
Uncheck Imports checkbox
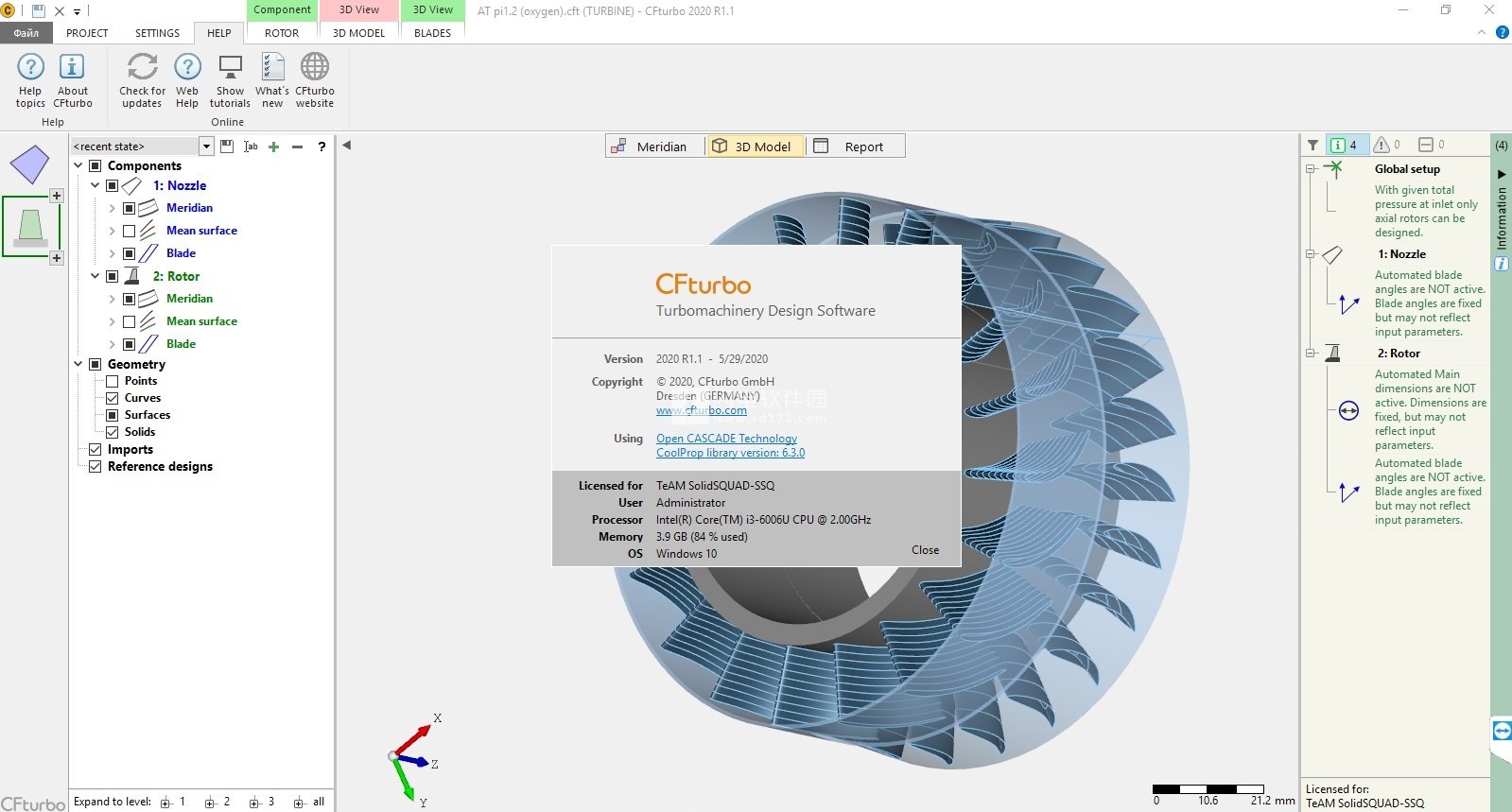95,450
